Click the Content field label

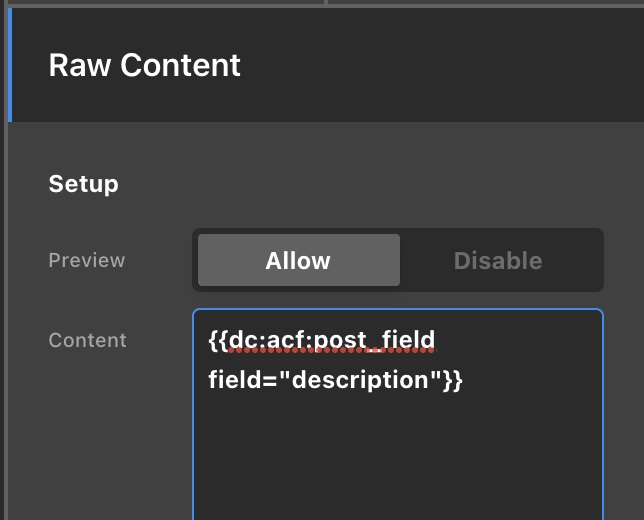pyautogui.click(x=87, y=340)
